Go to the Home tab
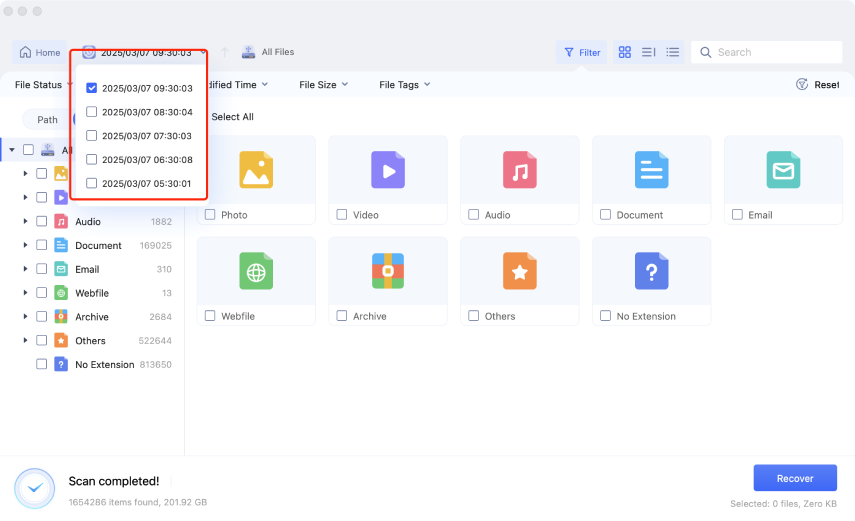The image size is (855, 521). tap(39, 52)
